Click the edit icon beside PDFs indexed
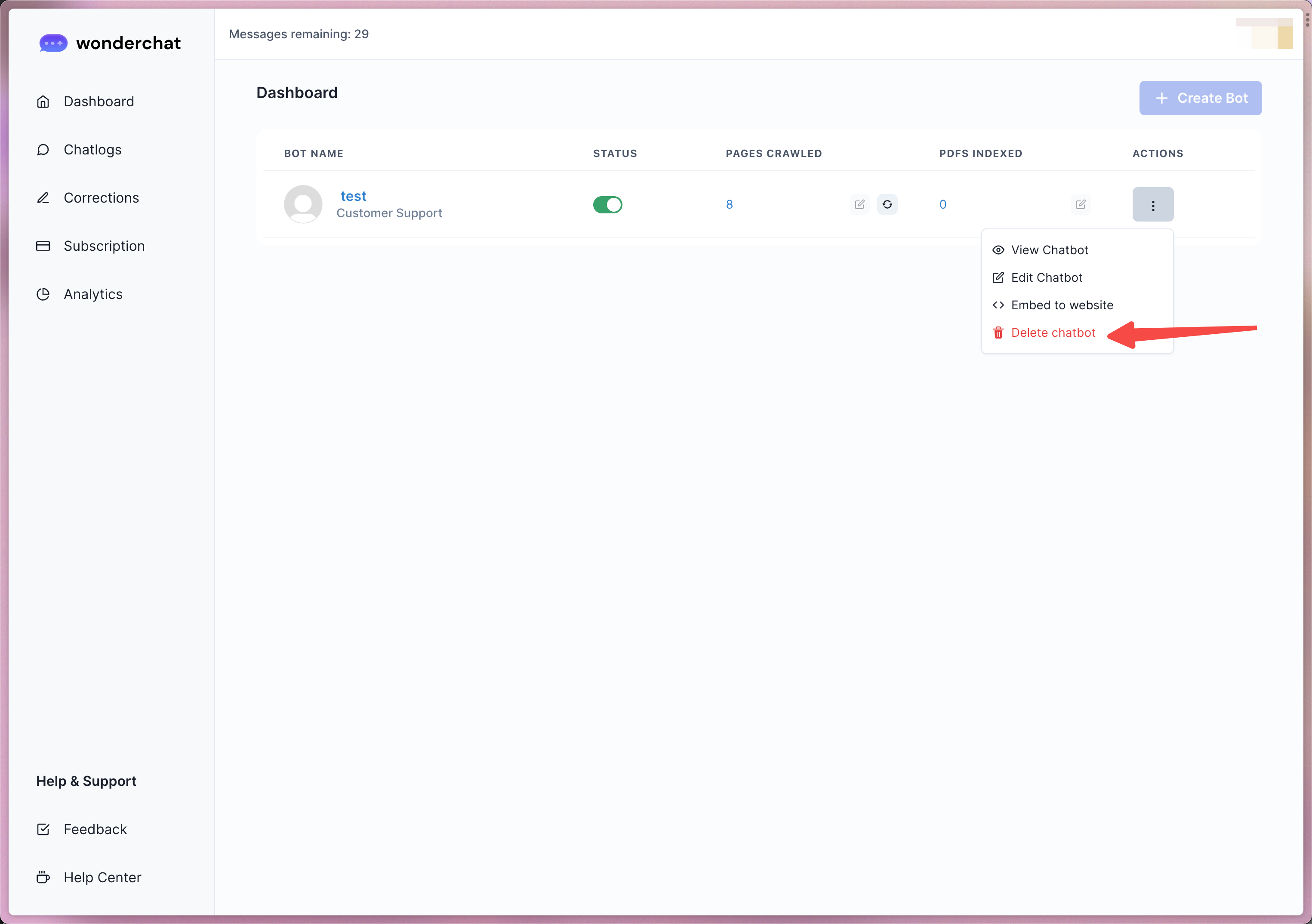 point(1080,205)
